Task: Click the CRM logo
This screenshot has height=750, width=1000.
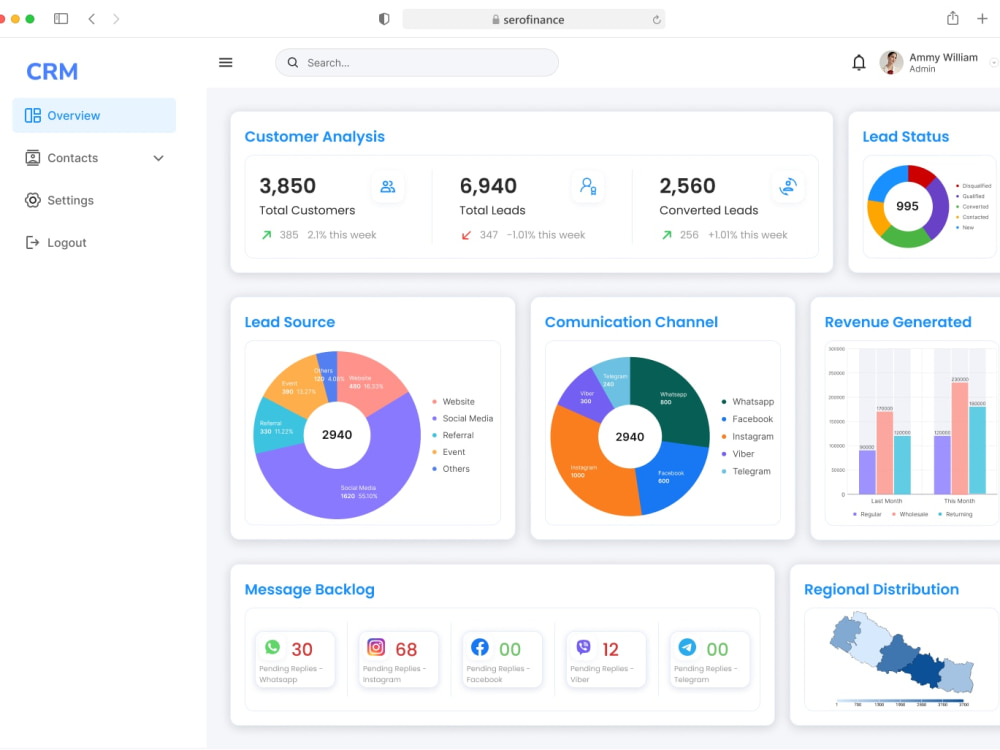Action: point(52,71)
